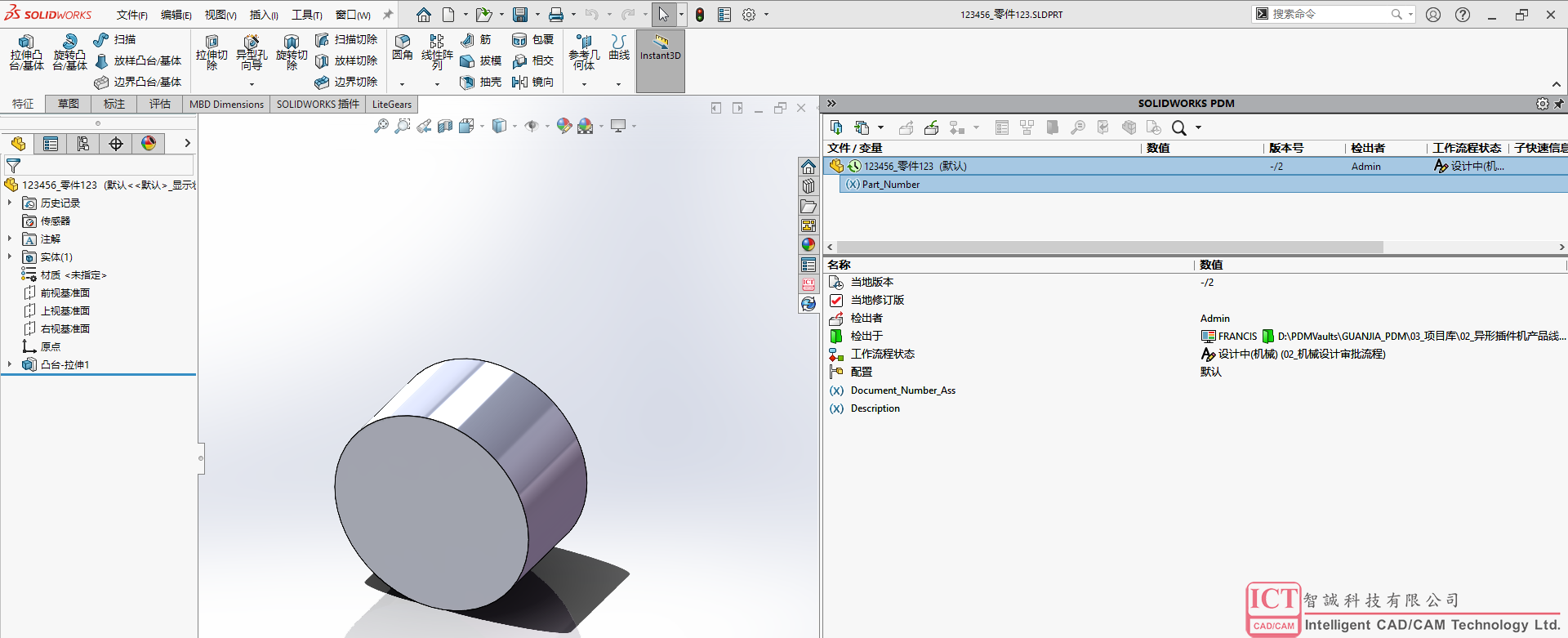Choose the Sweep feature (扫描)
The width and height of the screenshot is (1568, 638).
point(114,39)
